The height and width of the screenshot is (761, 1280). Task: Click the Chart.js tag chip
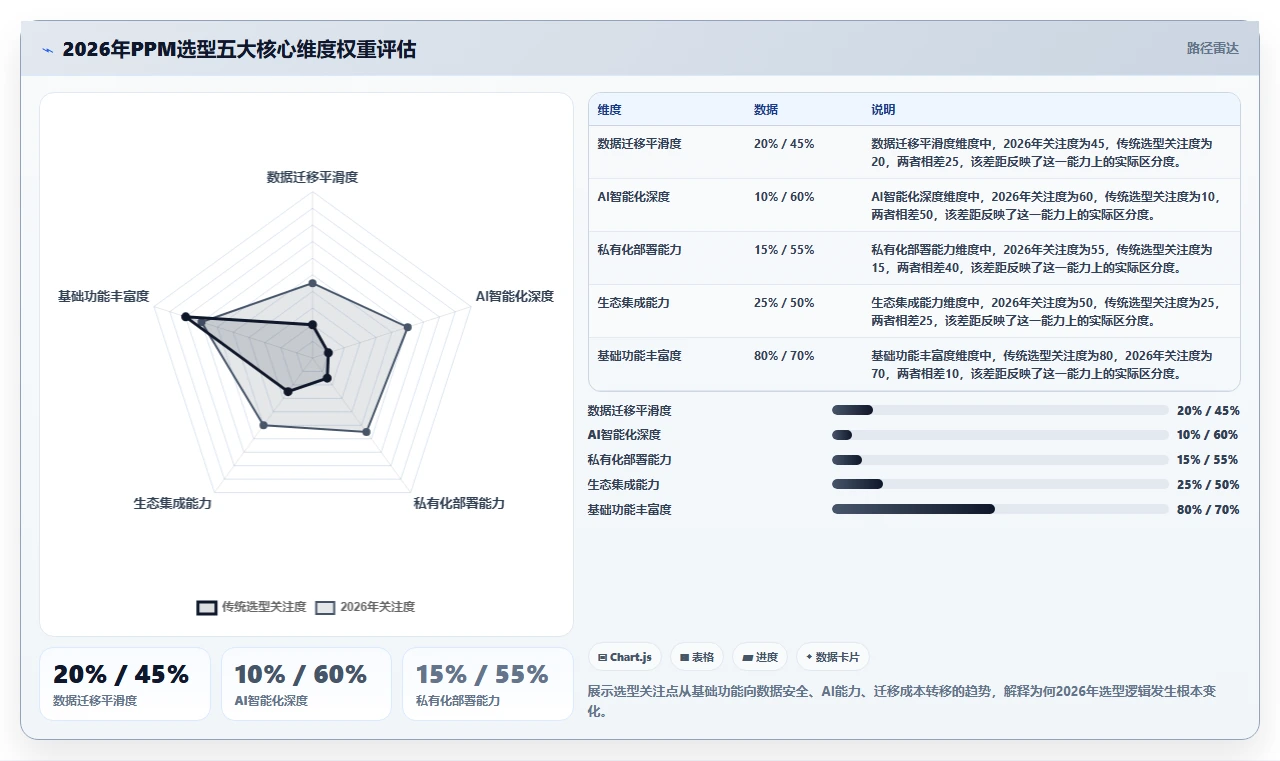(624, 657)
